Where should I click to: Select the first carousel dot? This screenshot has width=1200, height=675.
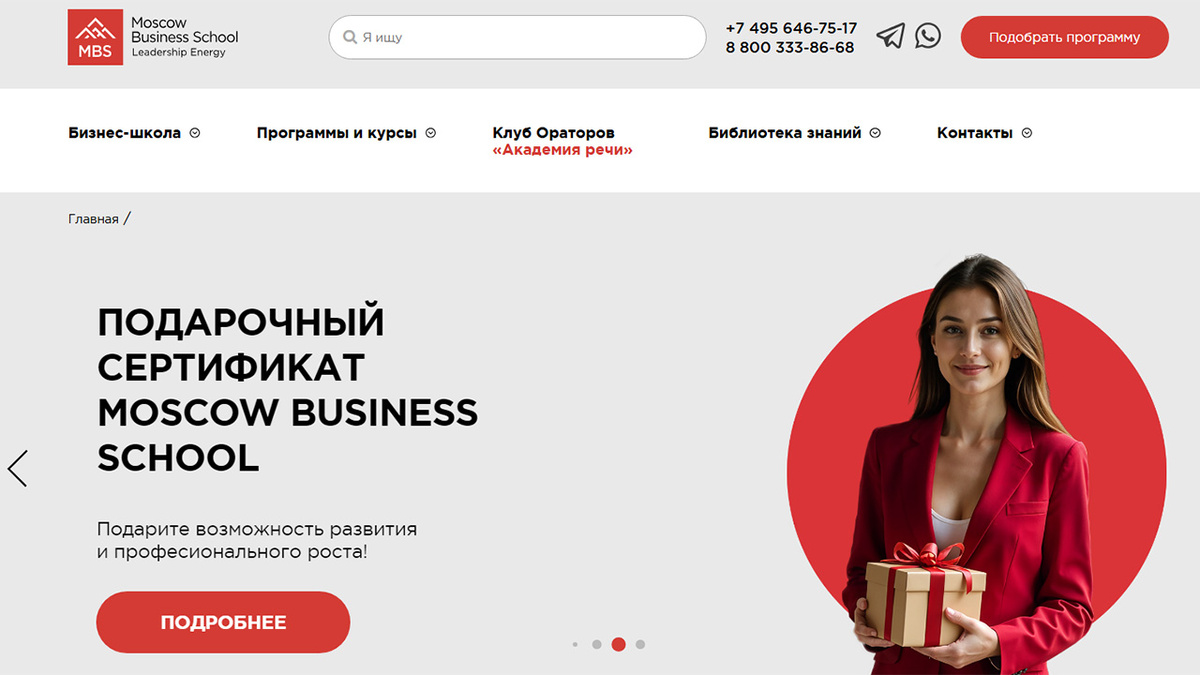(575, 645)
